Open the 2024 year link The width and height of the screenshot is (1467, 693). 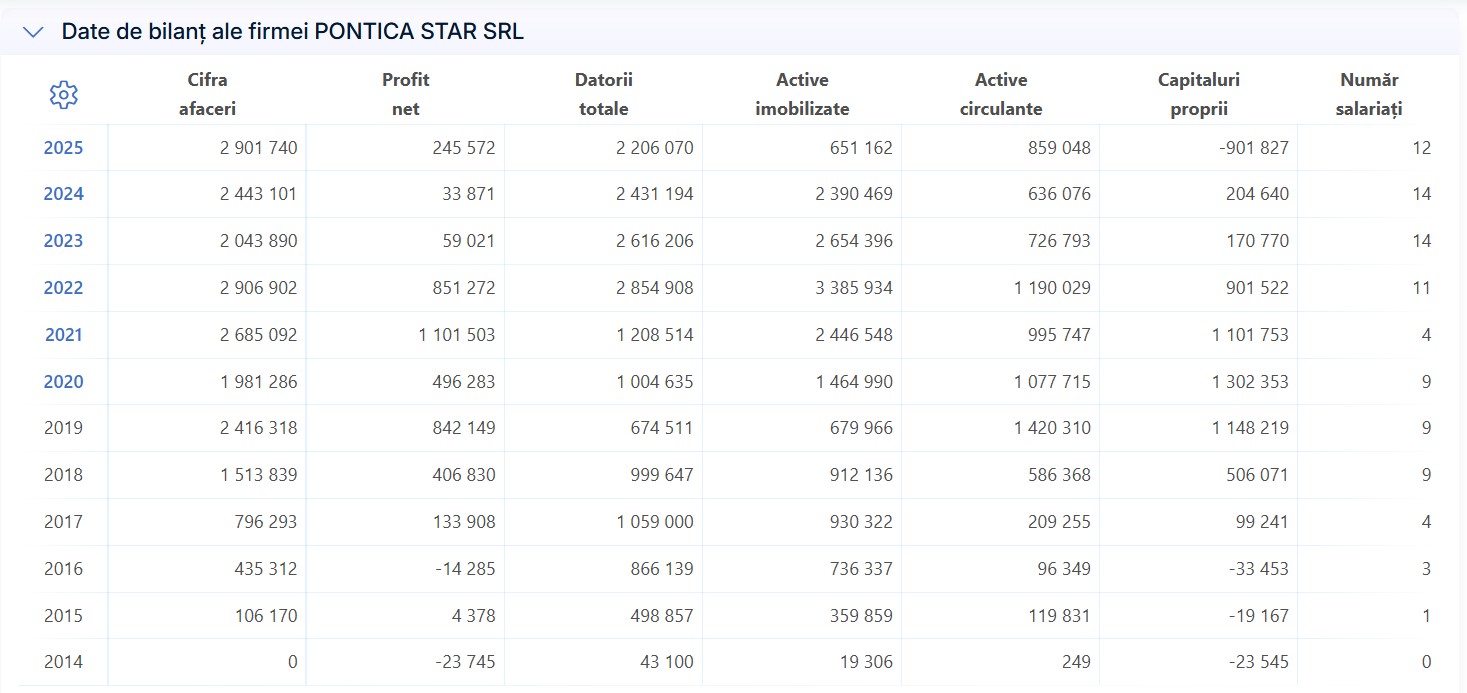[63, 194]
